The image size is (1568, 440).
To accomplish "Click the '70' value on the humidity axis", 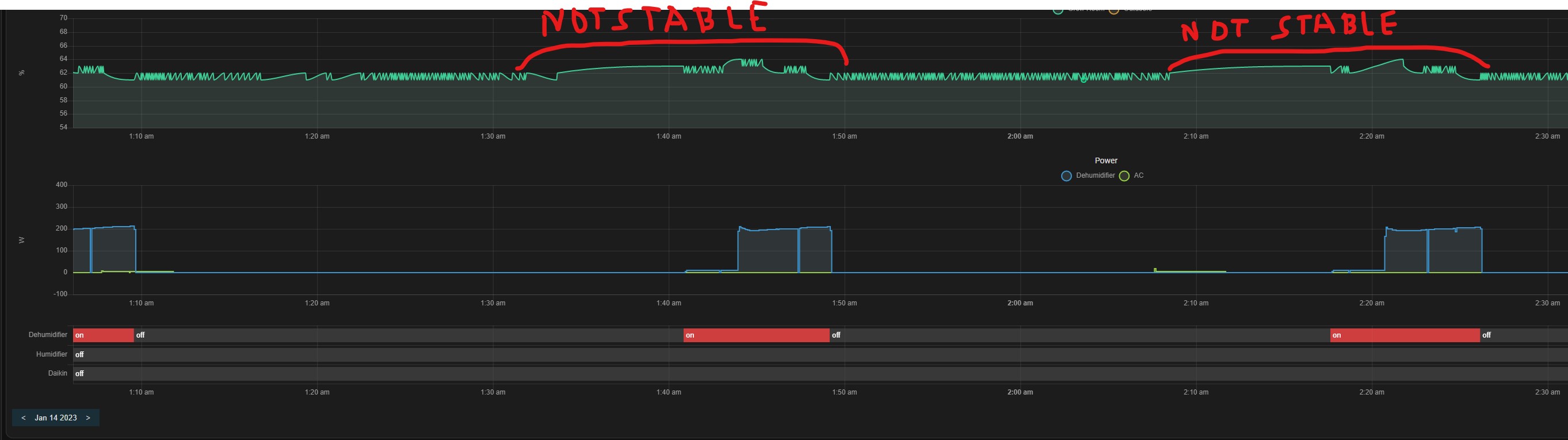I will click(x=63, y=18).
